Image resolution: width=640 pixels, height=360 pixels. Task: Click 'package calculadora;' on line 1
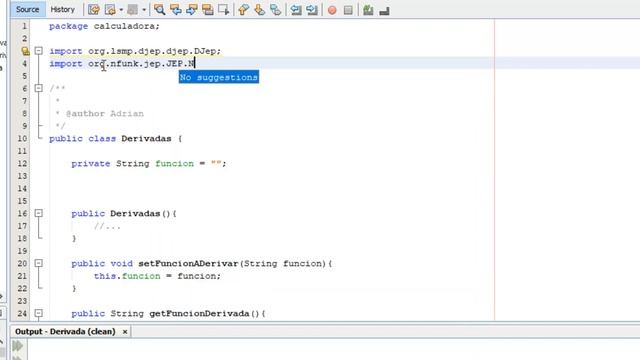[104, 26]
